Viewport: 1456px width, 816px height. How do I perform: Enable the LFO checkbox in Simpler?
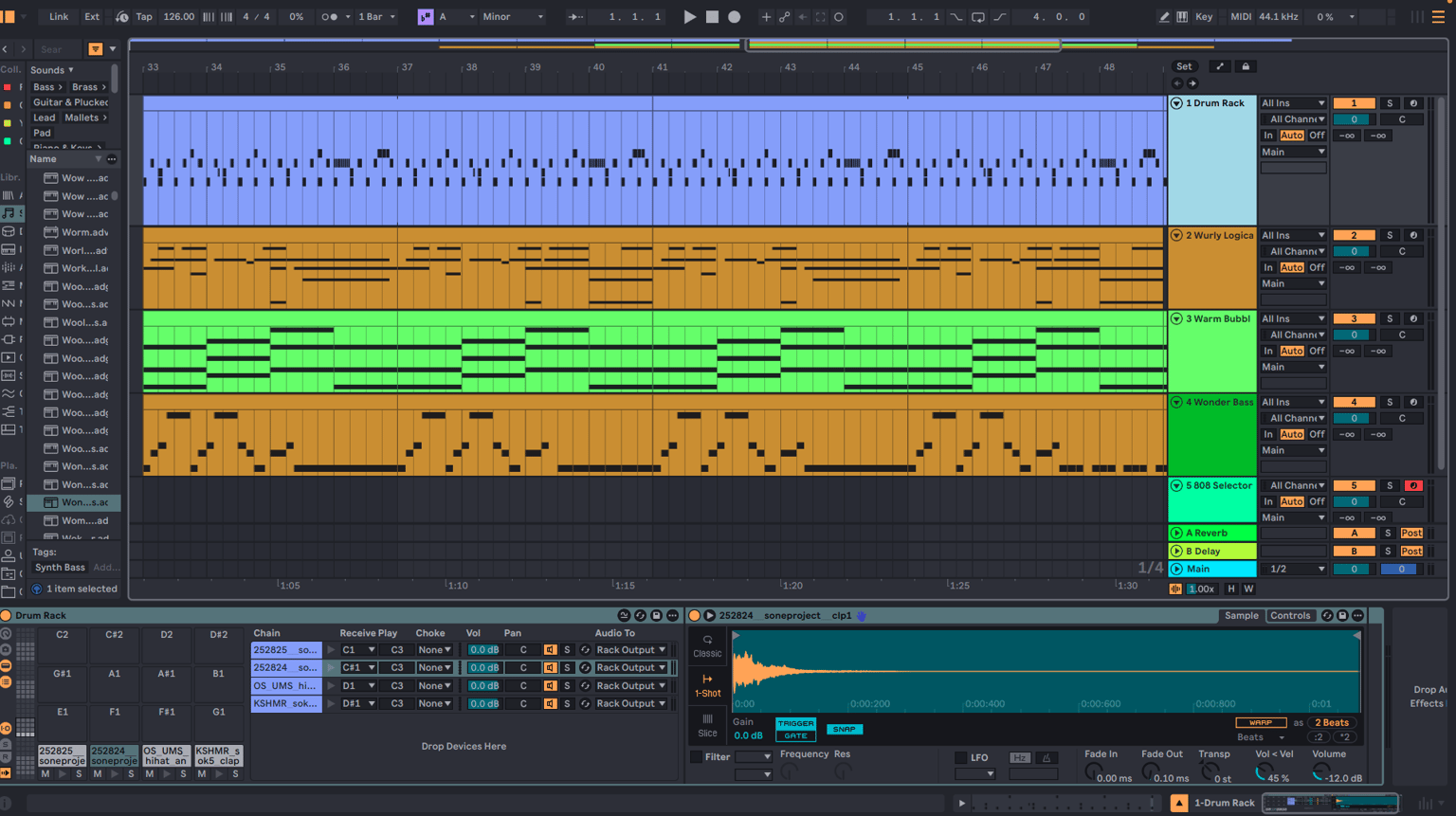coord(960,758)
